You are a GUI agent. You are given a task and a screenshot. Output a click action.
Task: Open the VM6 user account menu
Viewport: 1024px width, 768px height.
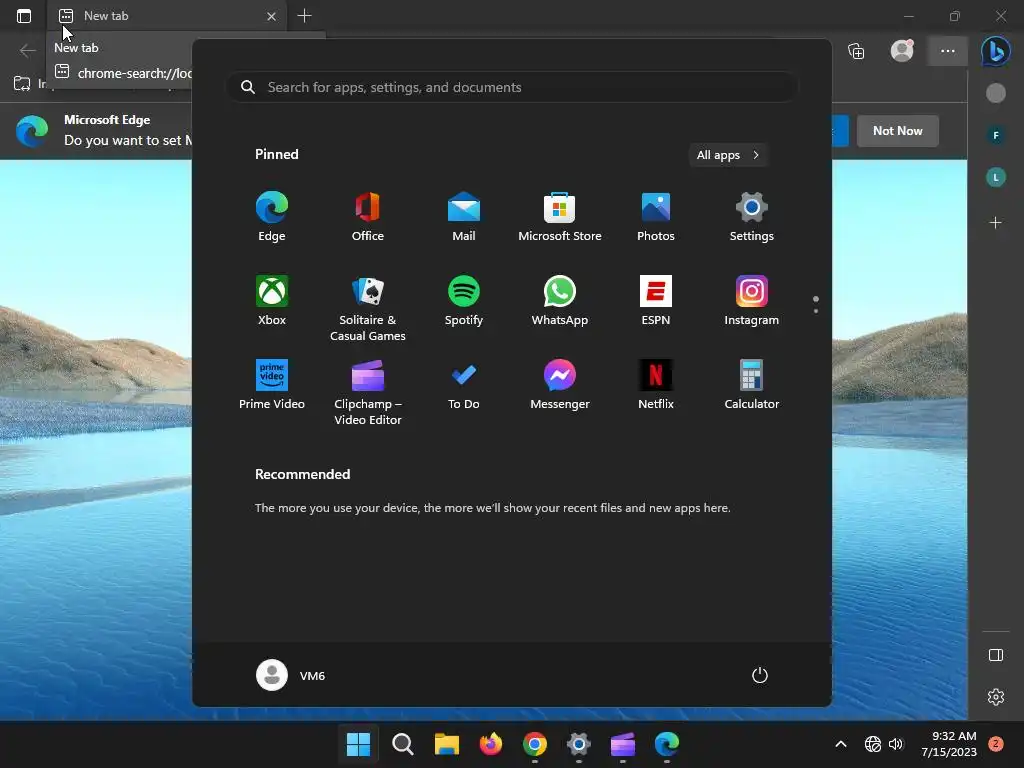click(291, 675)
